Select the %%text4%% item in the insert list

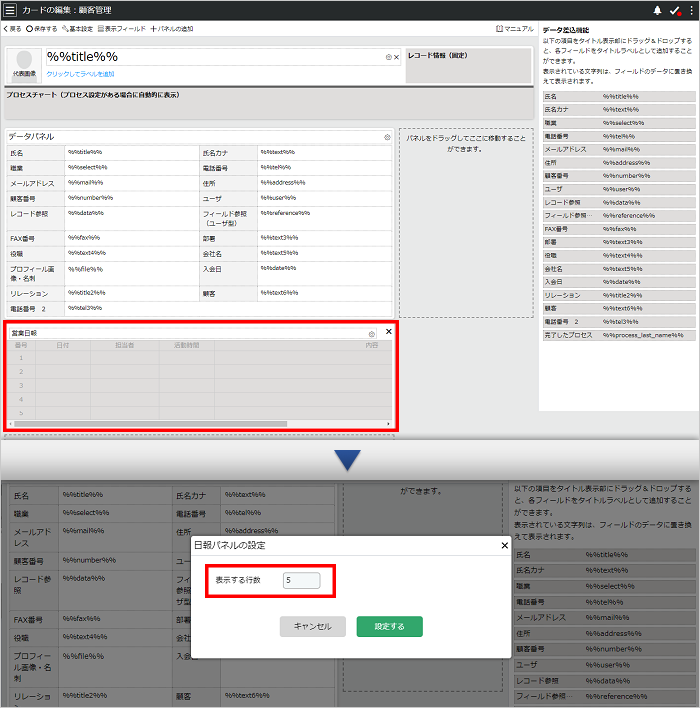619,256
